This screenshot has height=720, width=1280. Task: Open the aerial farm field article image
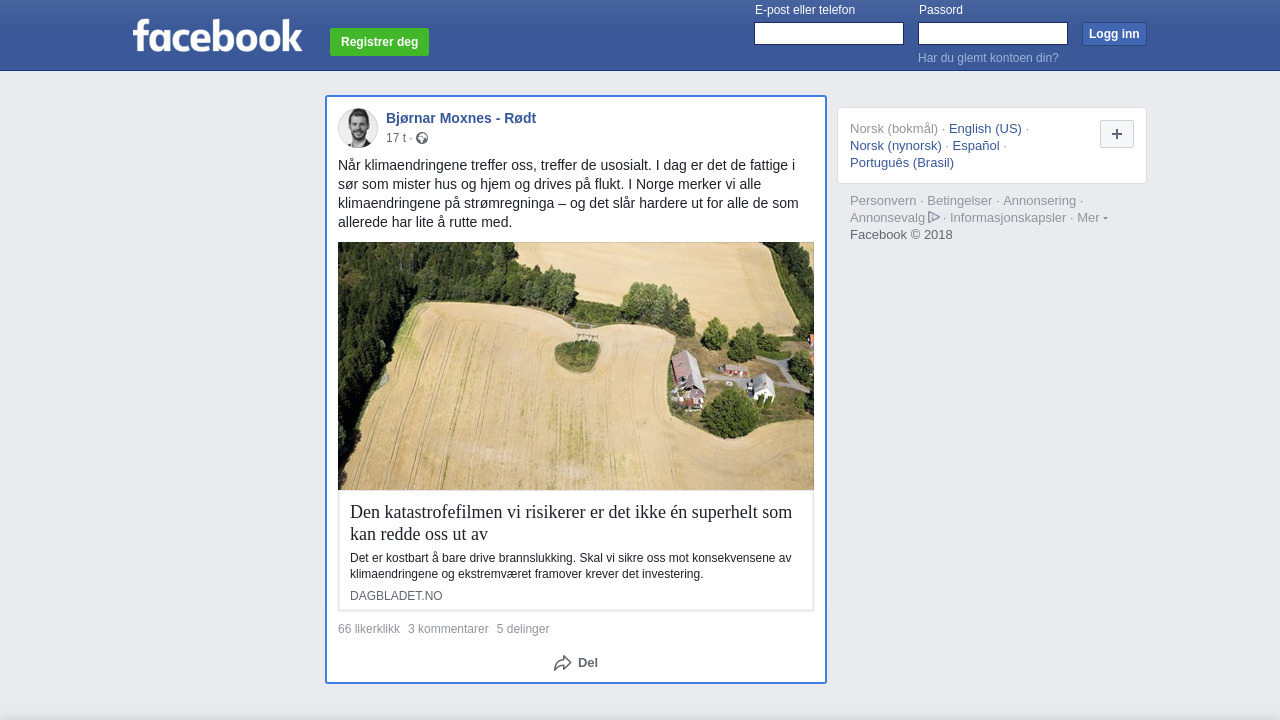click(576, 366)
